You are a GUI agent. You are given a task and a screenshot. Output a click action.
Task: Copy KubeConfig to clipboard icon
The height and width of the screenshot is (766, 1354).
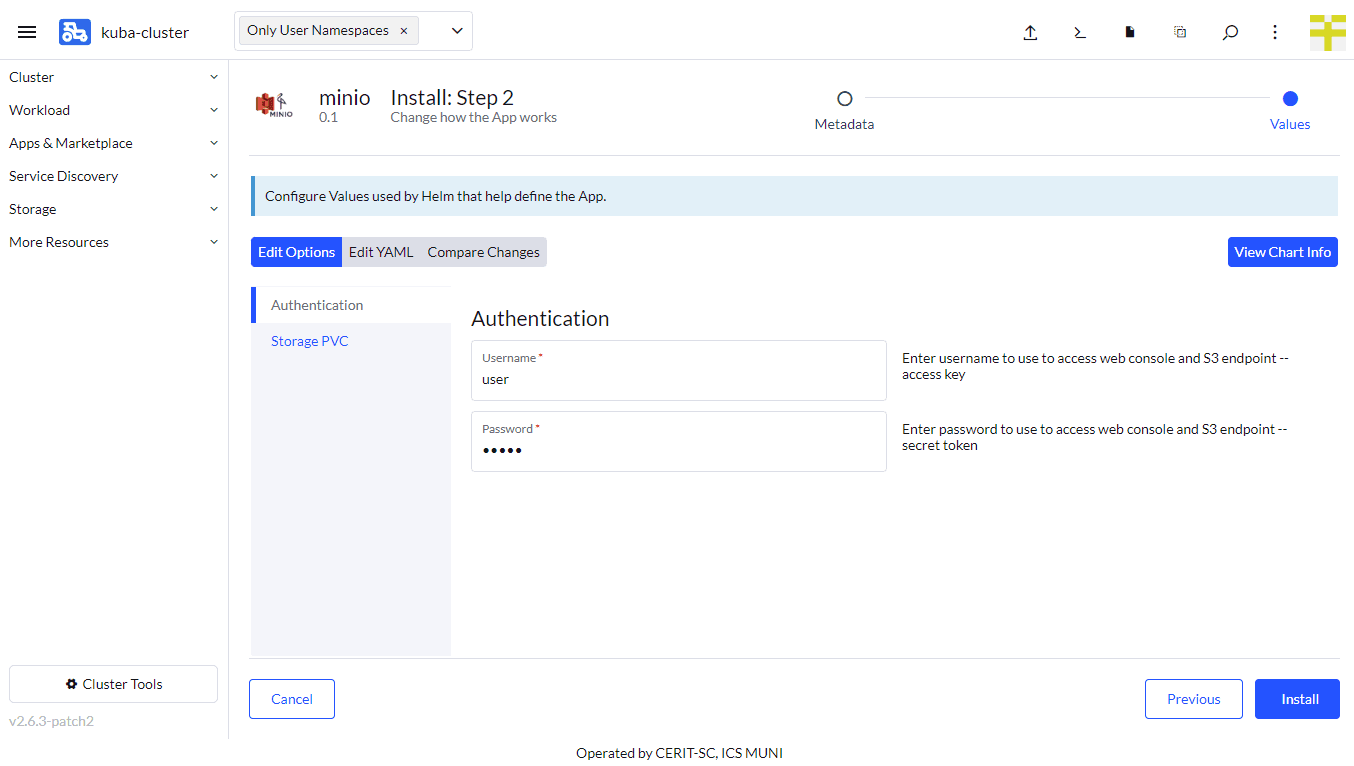pyautogui.click(x=1180, y=32)
